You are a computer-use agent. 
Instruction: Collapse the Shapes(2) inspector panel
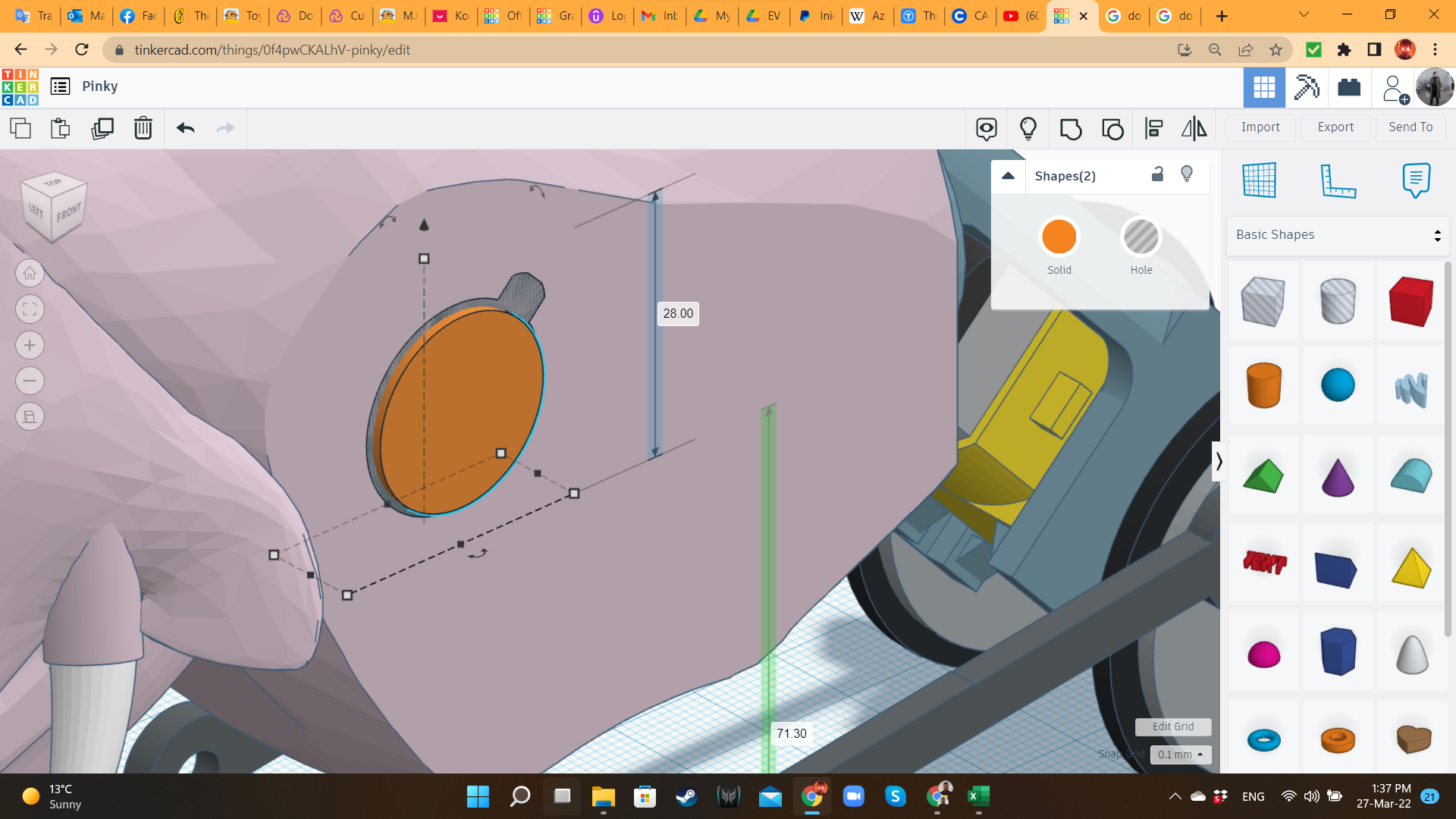[1008, 175]
